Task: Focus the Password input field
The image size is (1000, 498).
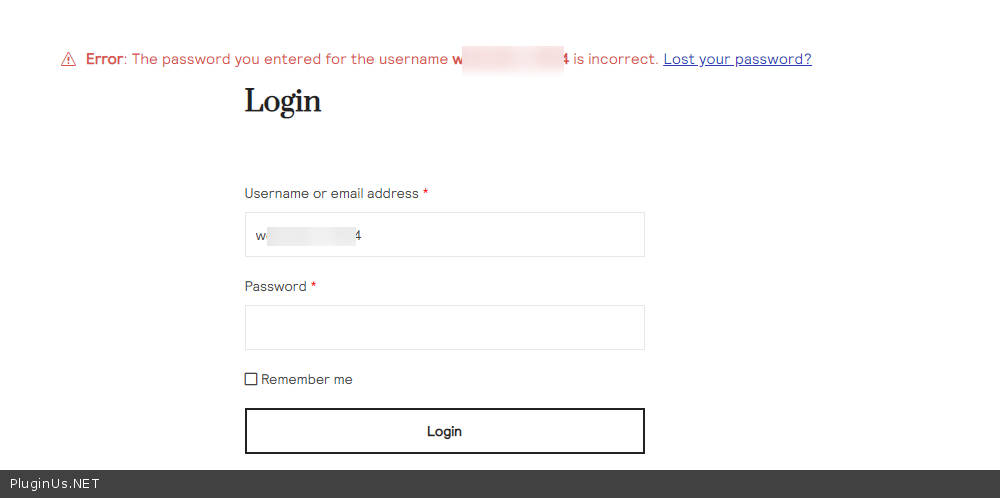Action: pos(444,327)
